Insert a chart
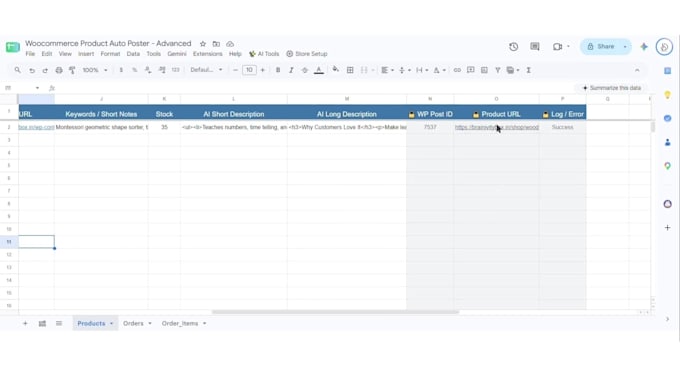This screenshot has width=680, height=383. point(484,70)
